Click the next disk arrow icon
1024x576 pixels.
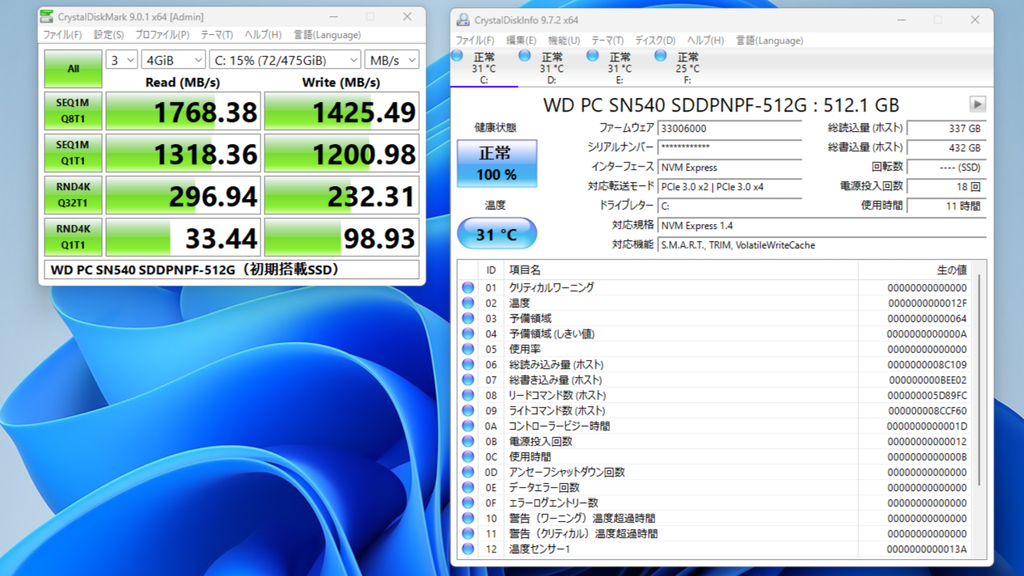pyautogui.click(x=977, y=105)
